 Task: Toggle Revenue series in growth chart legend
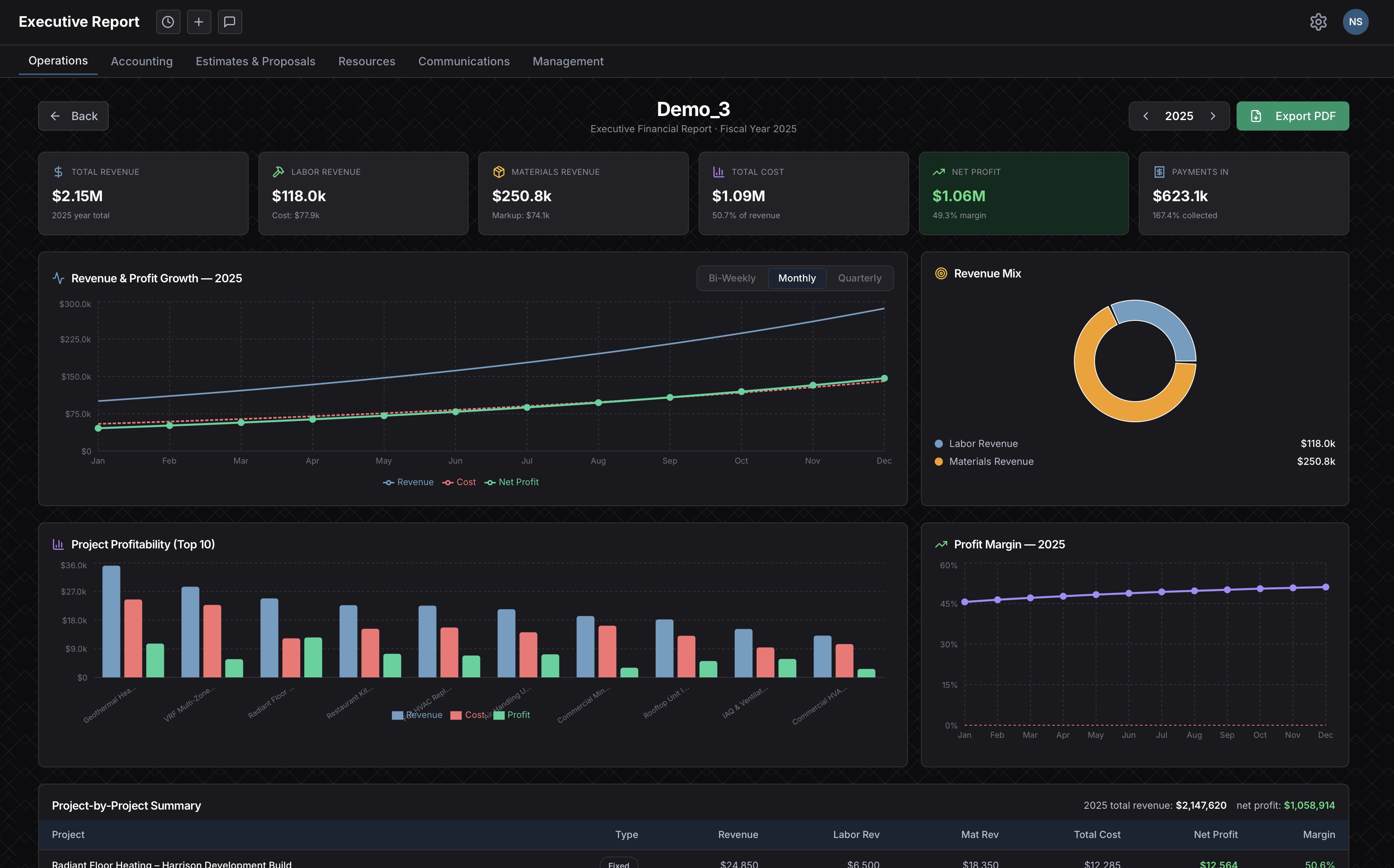(408, 482)
